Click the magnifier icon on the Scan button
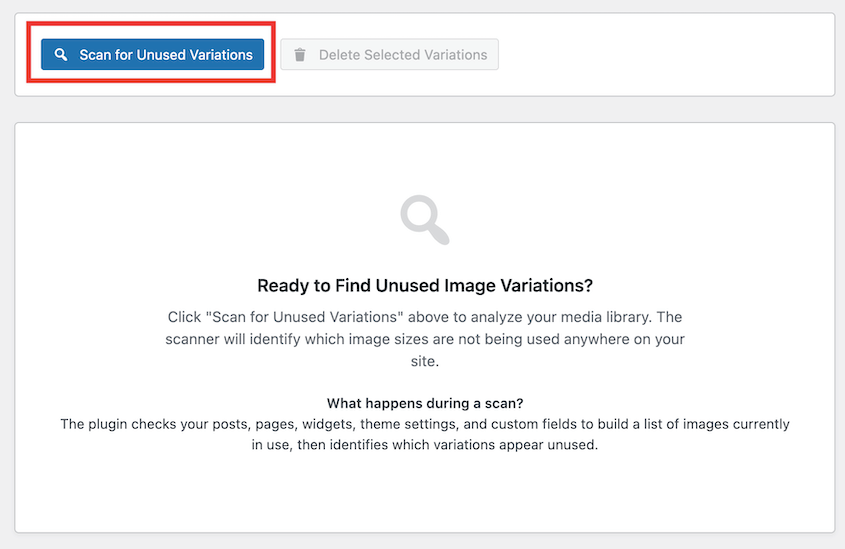This screenshot has height=549, width=845. tap(61, 55)
